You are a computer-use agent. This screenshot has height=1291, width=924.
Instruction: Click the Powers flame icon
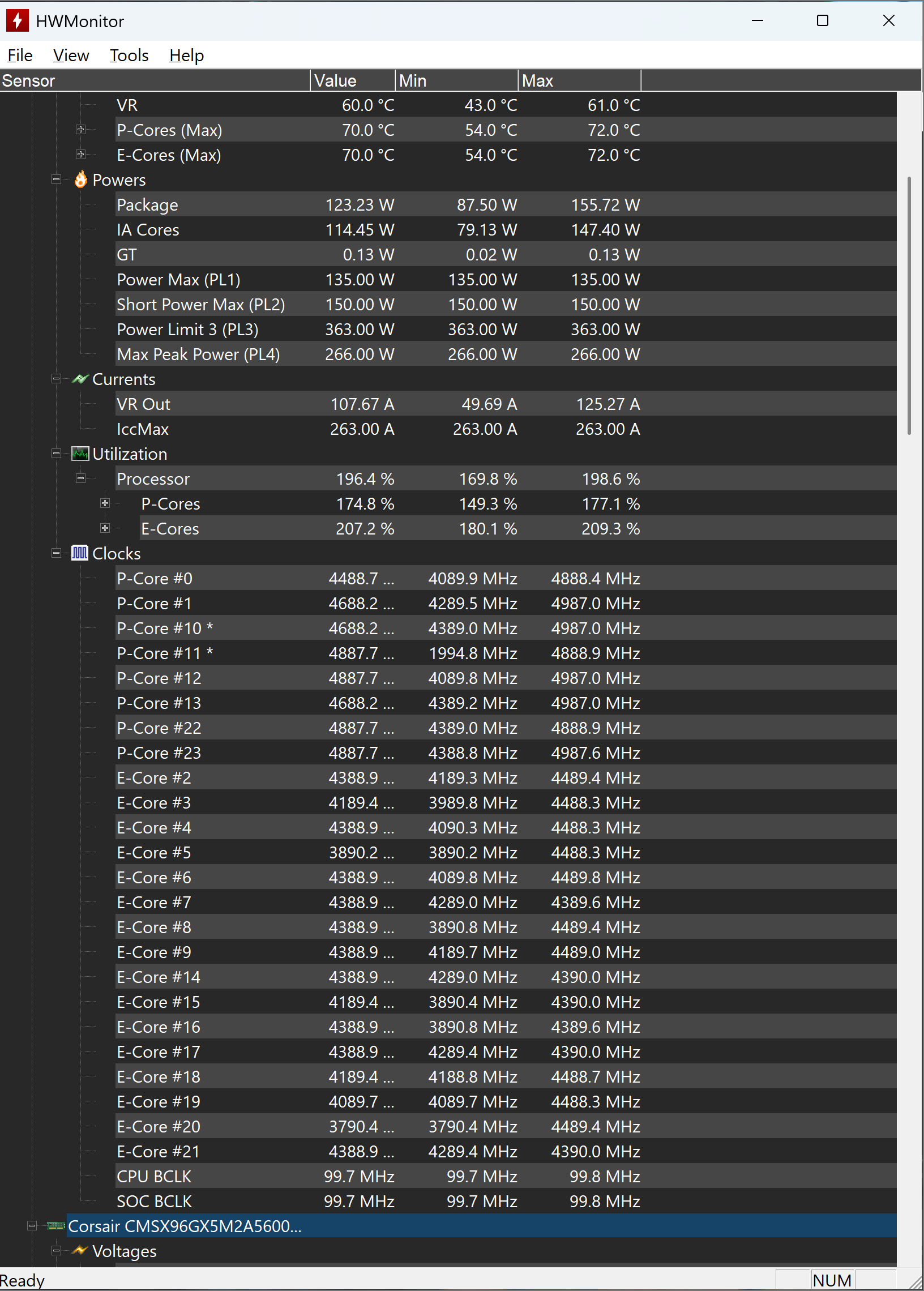click(81, 180)
